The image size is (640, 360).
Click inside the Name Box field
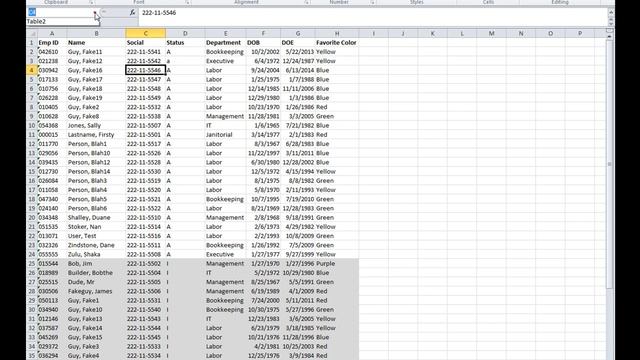(x=60, y=13)
